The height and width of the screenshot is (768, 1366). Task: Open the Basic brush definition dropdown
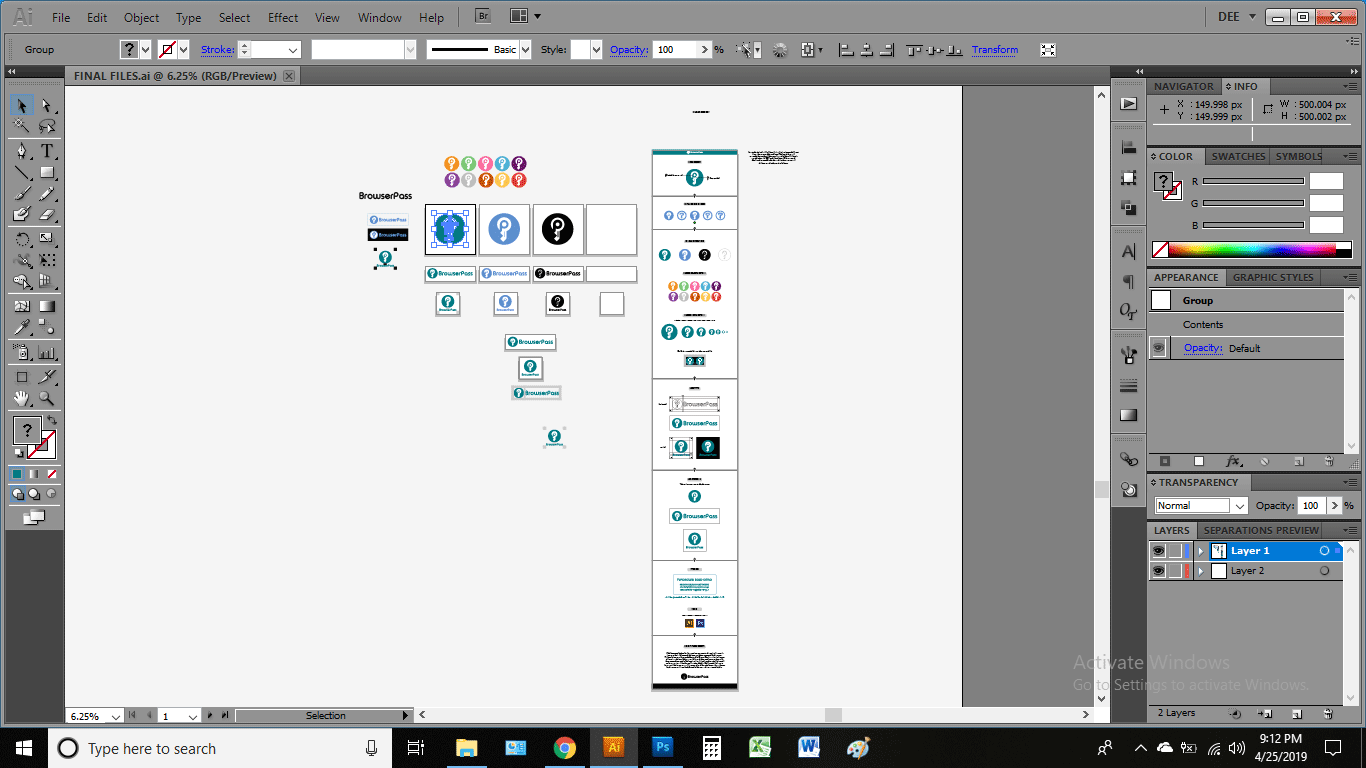pyautogui.click(x=525, y=49)
